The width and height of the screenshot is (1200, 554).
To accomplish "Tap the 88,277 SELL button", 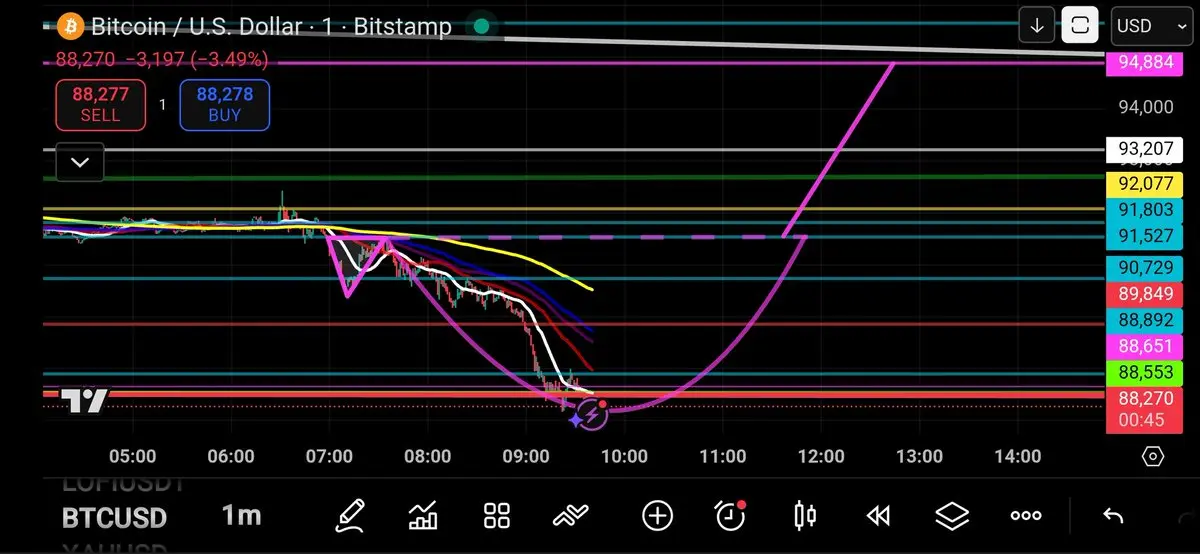I will point(99,105).
